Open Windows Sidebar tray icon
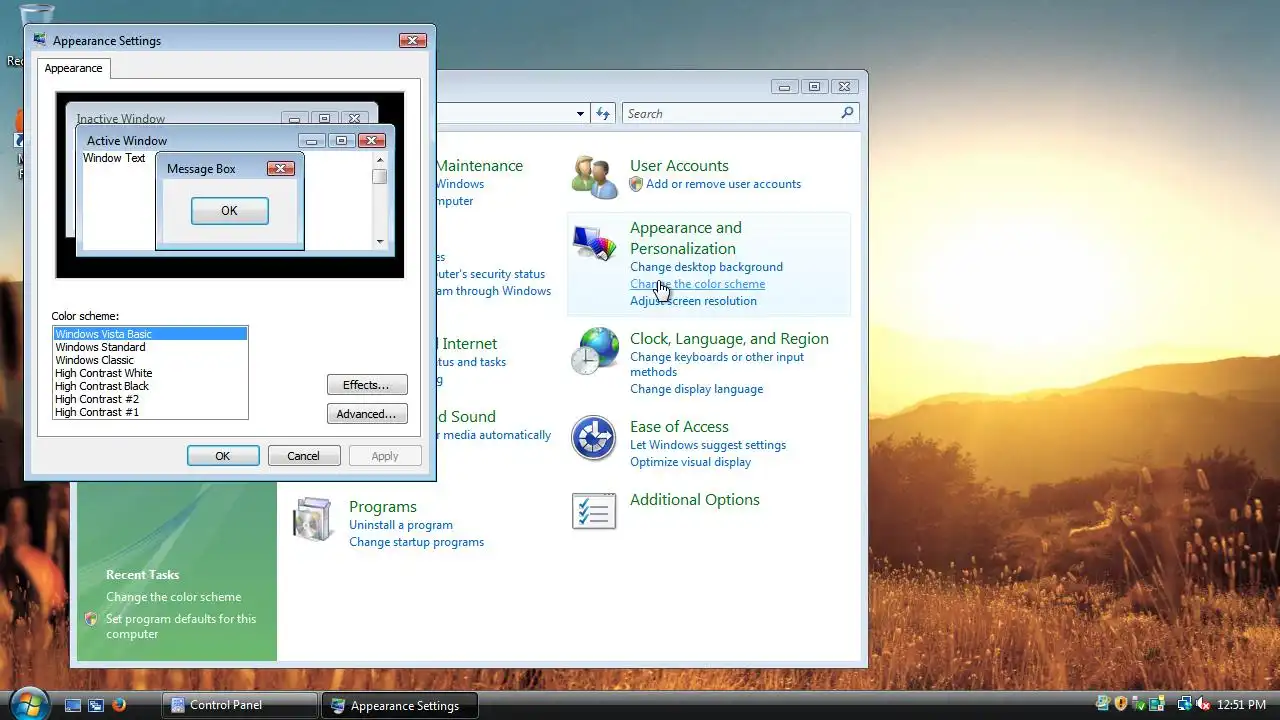The width and height of the screenshot is (1280, 720). [x=1157, y=705]
